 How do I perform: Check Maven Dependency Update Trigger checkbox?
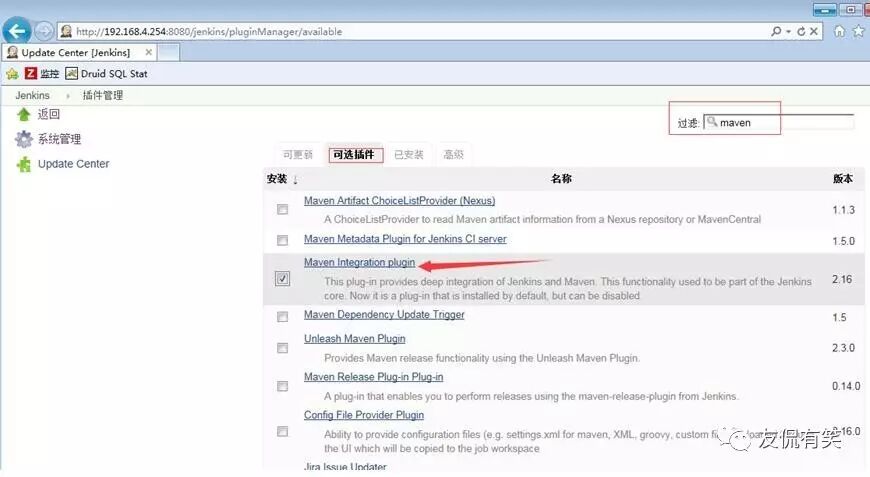click(x=282, y=317)
